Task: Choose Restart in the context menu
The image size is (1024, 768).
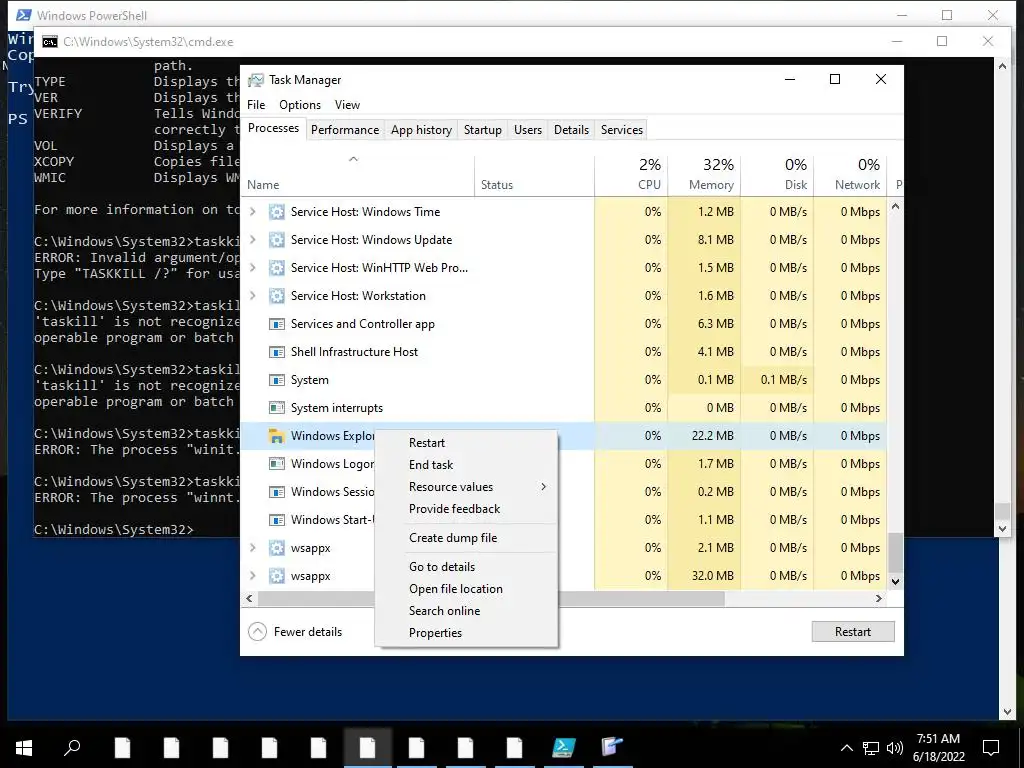Action: pyautogui.click(x=466, y=443)
